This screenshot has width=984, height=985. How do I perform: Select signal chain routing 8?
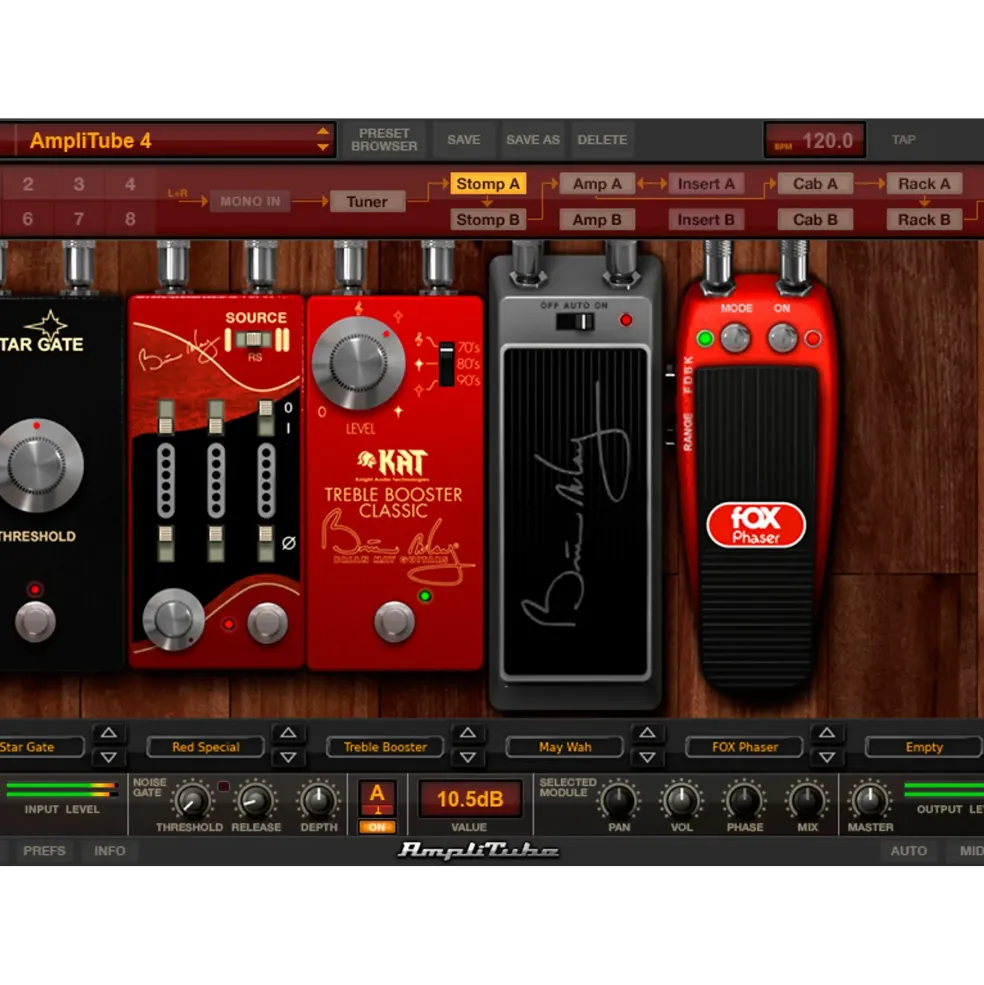click(x=130, y=219)
